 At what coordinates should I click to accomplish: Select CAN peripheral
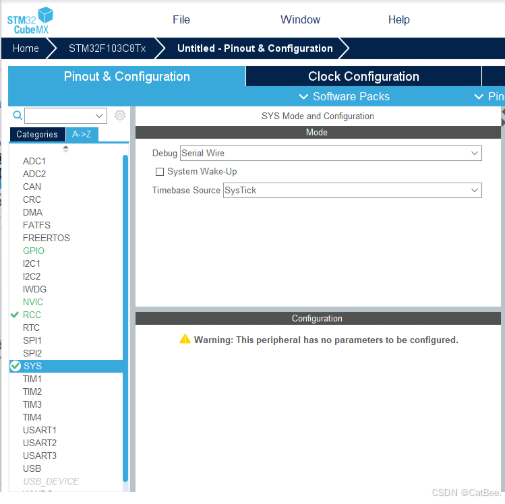tap(32, 187)
